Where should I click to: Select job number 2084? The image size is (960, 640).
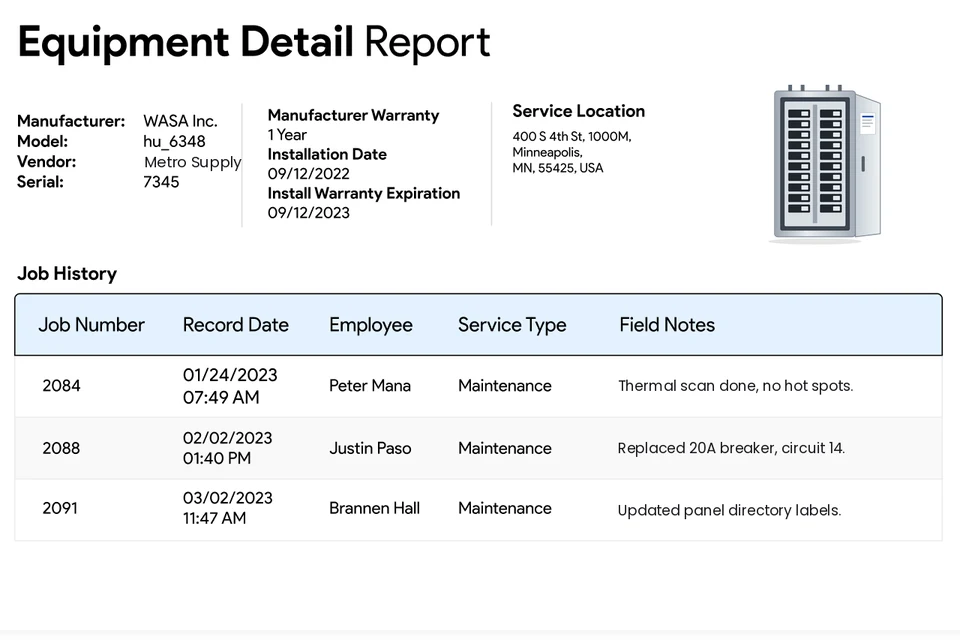61,386
